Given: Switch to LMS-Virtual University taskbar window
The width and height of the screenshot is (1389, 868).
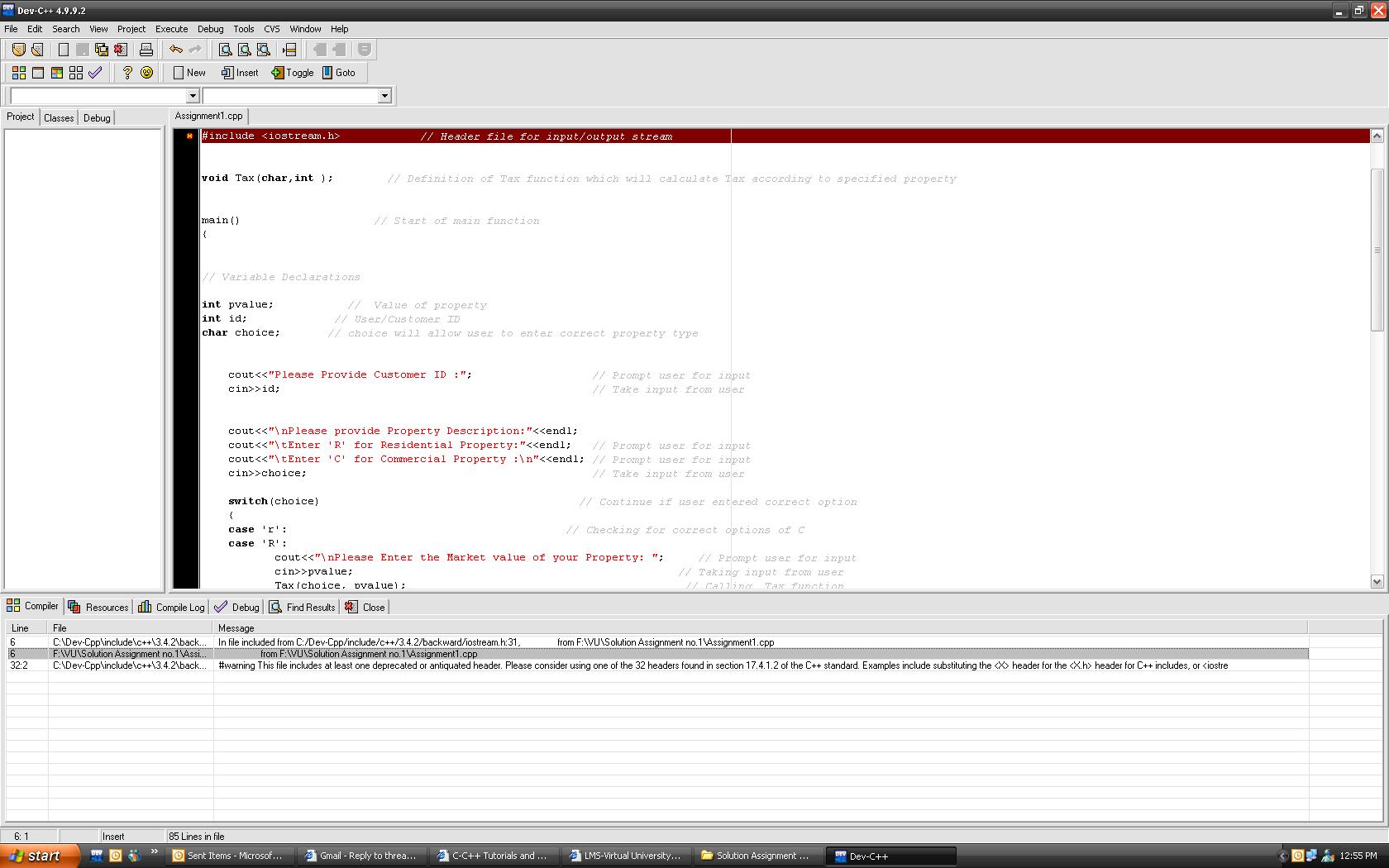Looking at the screenshot, I should (626, 856).
